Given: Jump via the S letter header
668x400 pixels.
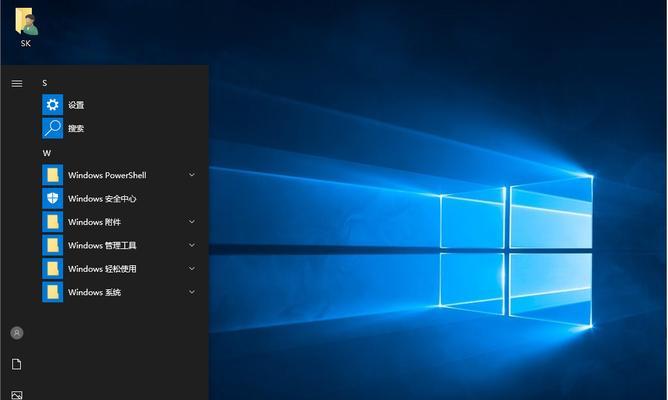Looking at the screenshot, I should coord(45,83).
